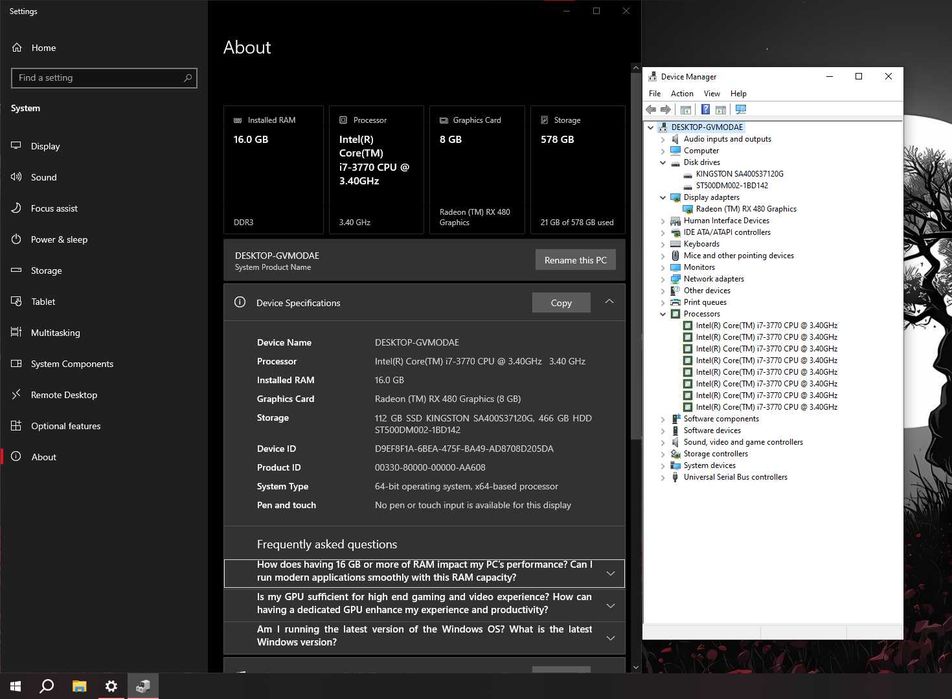Click Forward arrow in Device Manager toolbar
This screenshot has width=952, height=699.
click(665, 109)
